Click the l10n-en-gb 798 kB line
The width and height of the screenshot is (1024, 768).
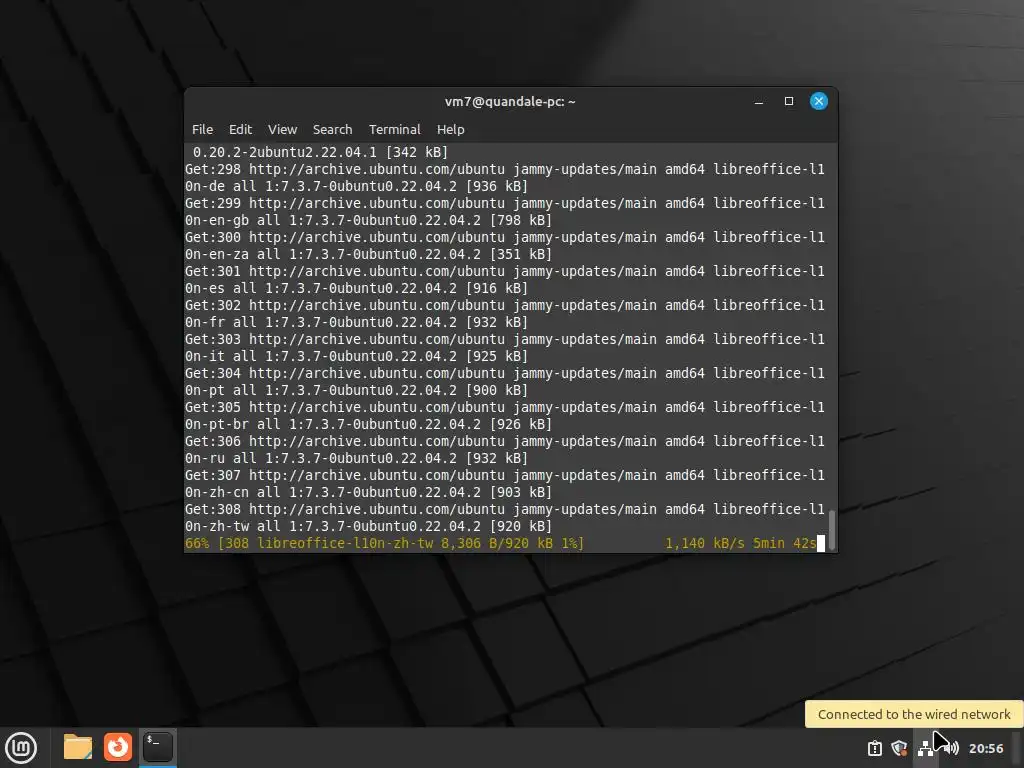368,220
